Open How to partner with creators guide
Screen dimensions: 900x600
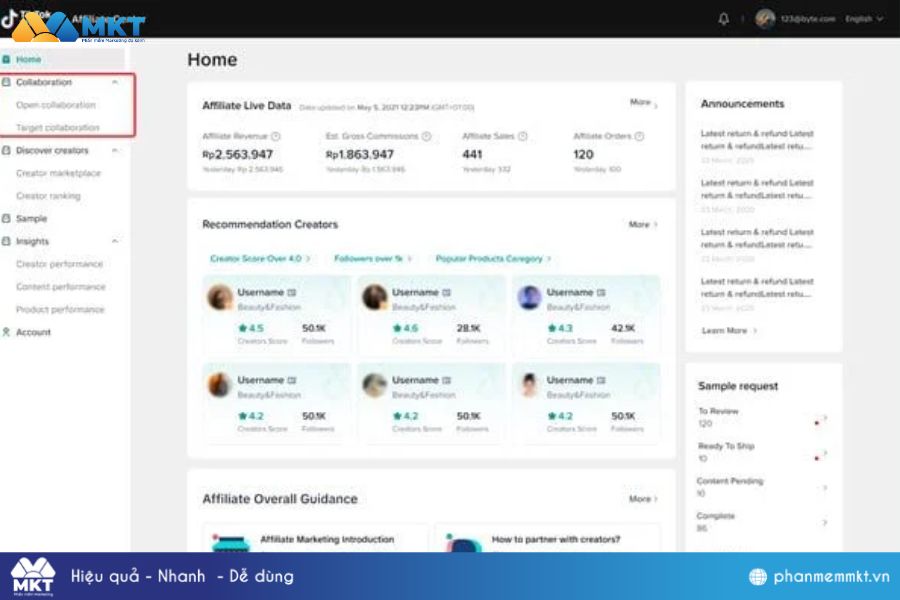point(556,539)
